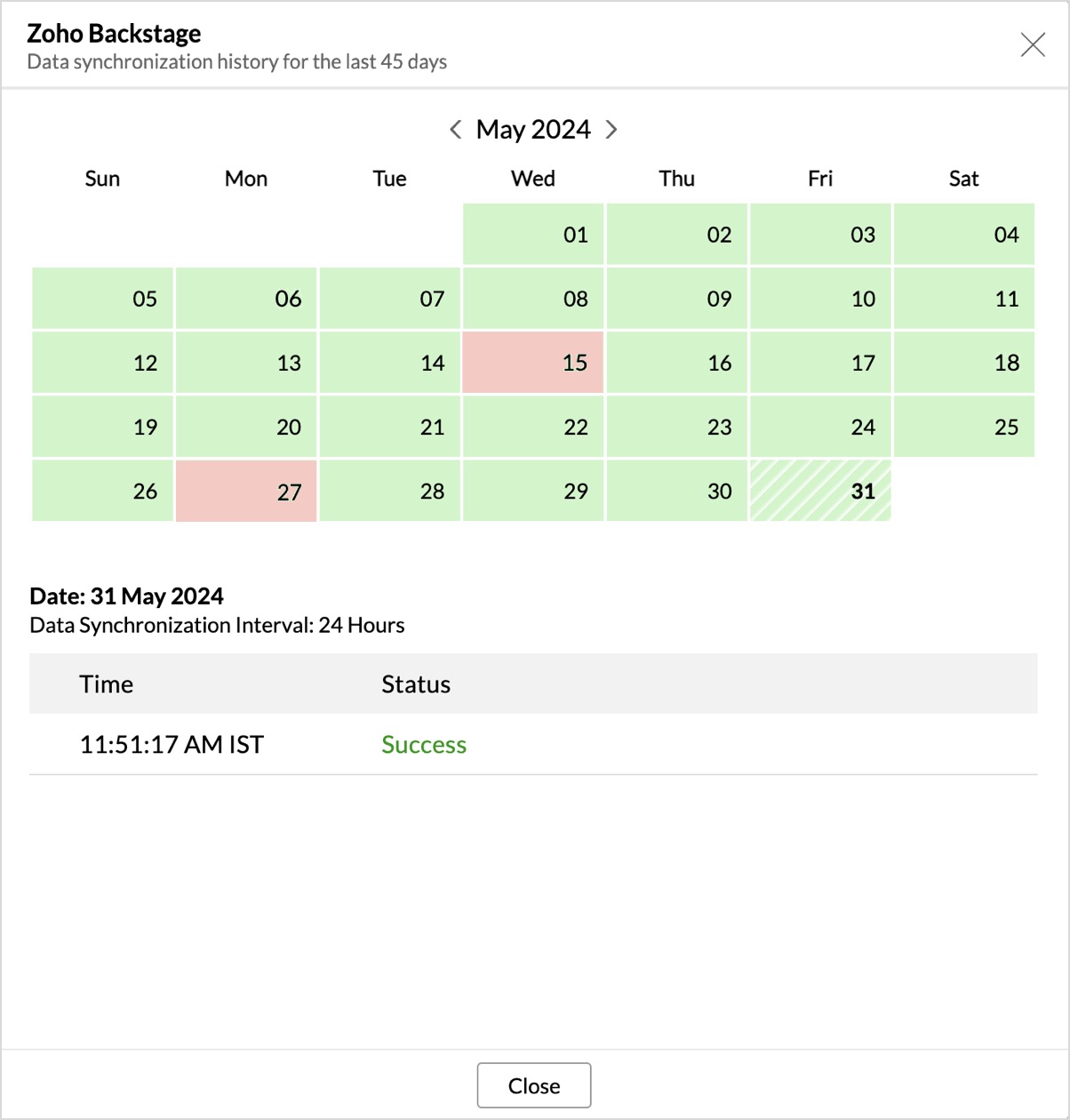Close the dialog using the X icon
The image size is (1070, 1120).
click(x=1033, y=44)
